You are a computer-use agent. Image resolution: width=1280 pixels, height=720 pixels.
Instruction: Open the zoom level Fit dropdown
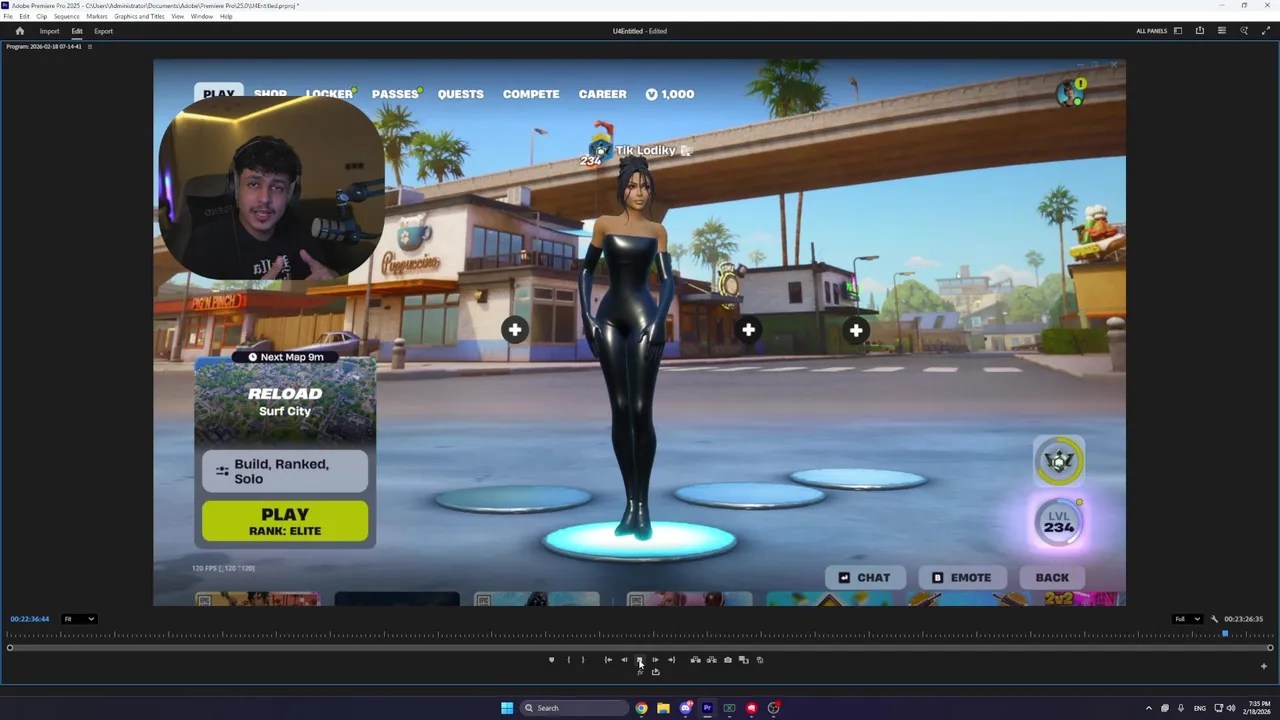tap(79, 619)
